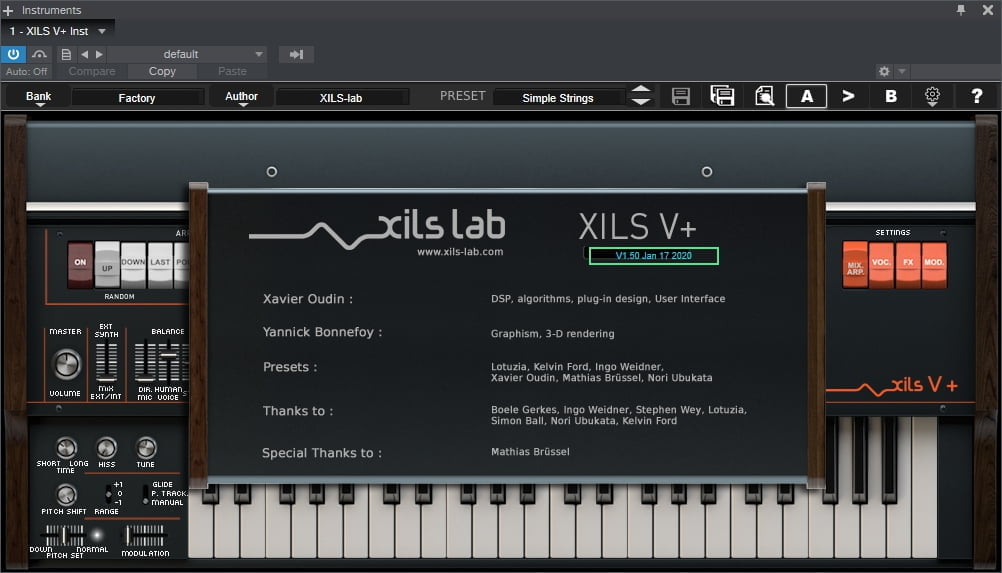Open the Bank dropdown menu
The height and width of the screenshot is (573, 1002).
(x=39, y=97)
